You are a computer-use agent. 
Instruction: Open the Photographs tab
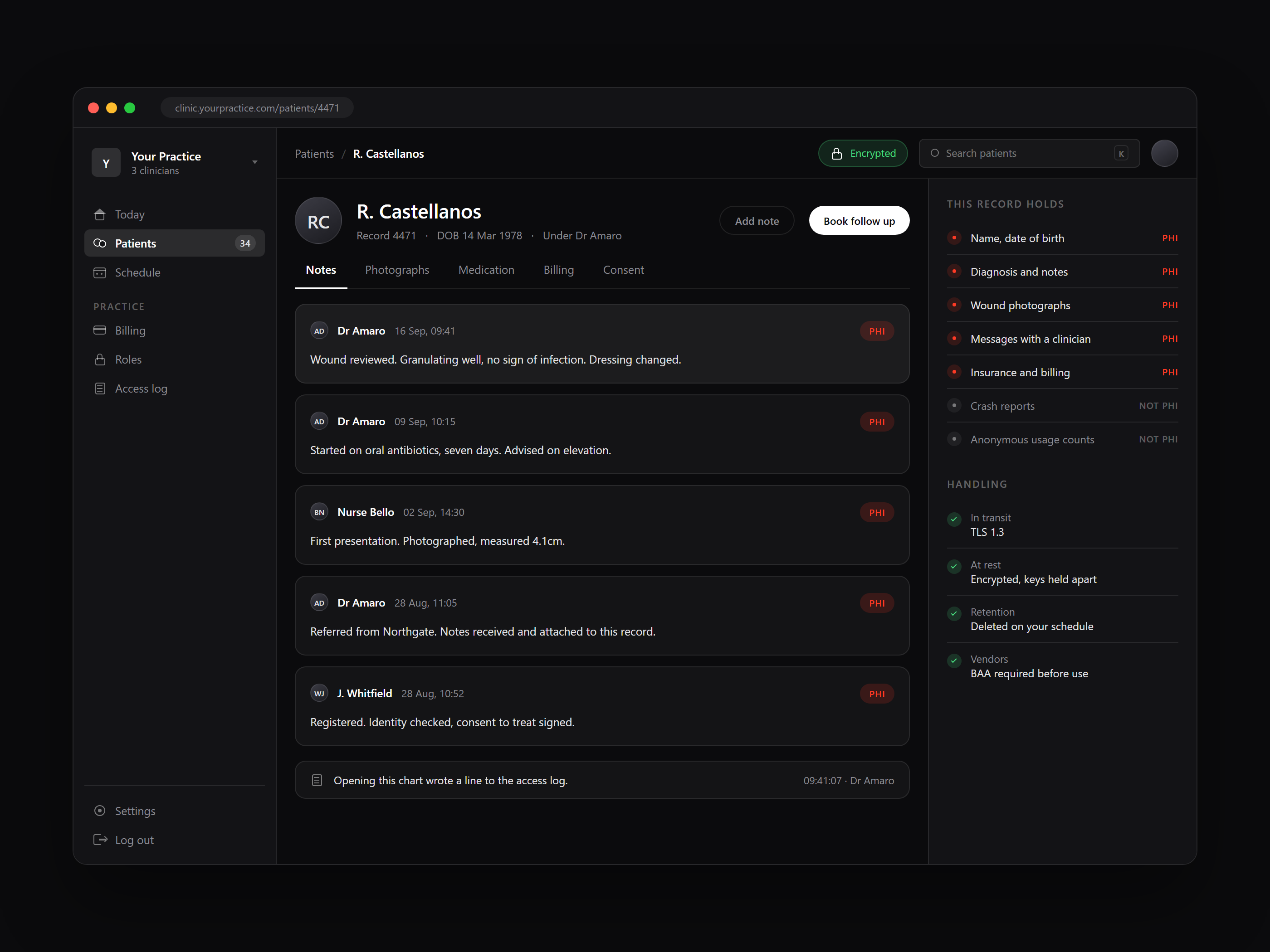coord(397,270)
